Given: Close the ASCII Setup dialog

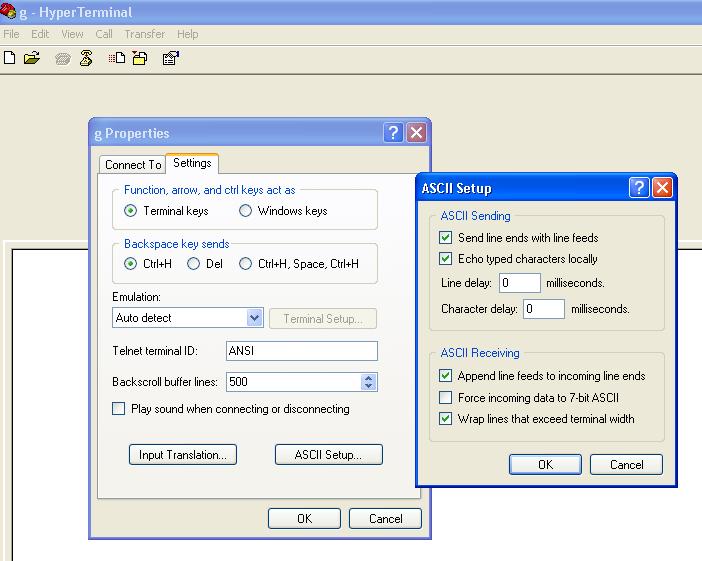Looking at the screenshot, I should (662, 187).
